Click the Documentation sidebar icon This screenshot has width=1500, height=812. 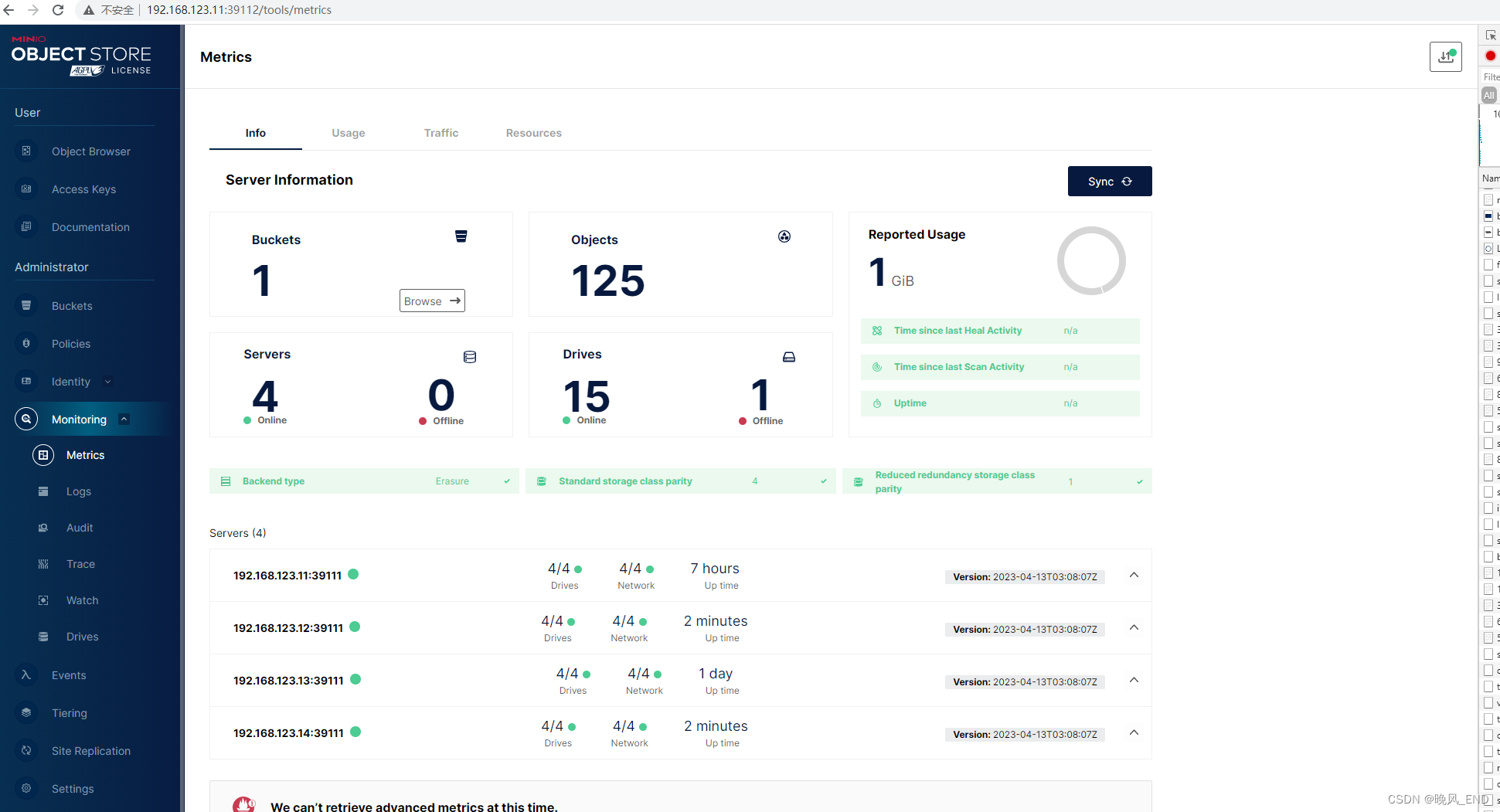tap(26, 226)
